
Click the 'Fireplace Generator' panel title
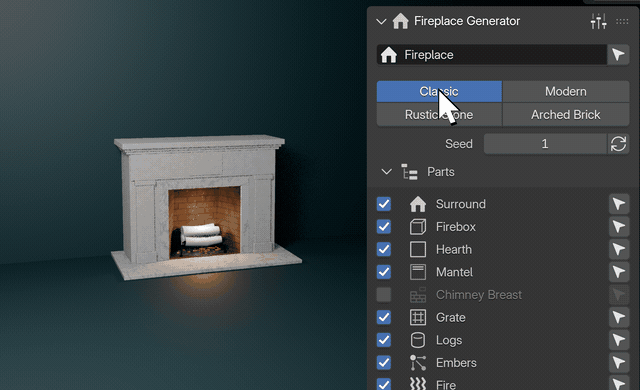(x=467, y=21)
